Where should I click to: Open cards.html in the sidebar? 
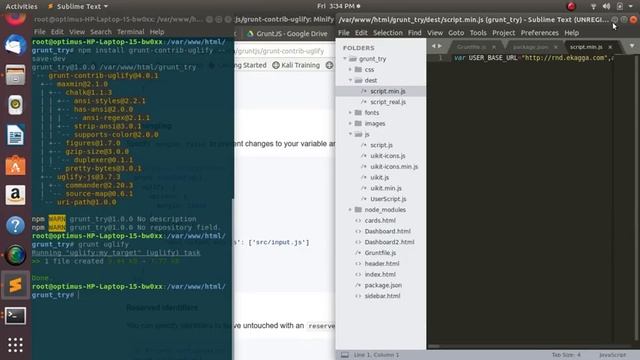point(380,220)
